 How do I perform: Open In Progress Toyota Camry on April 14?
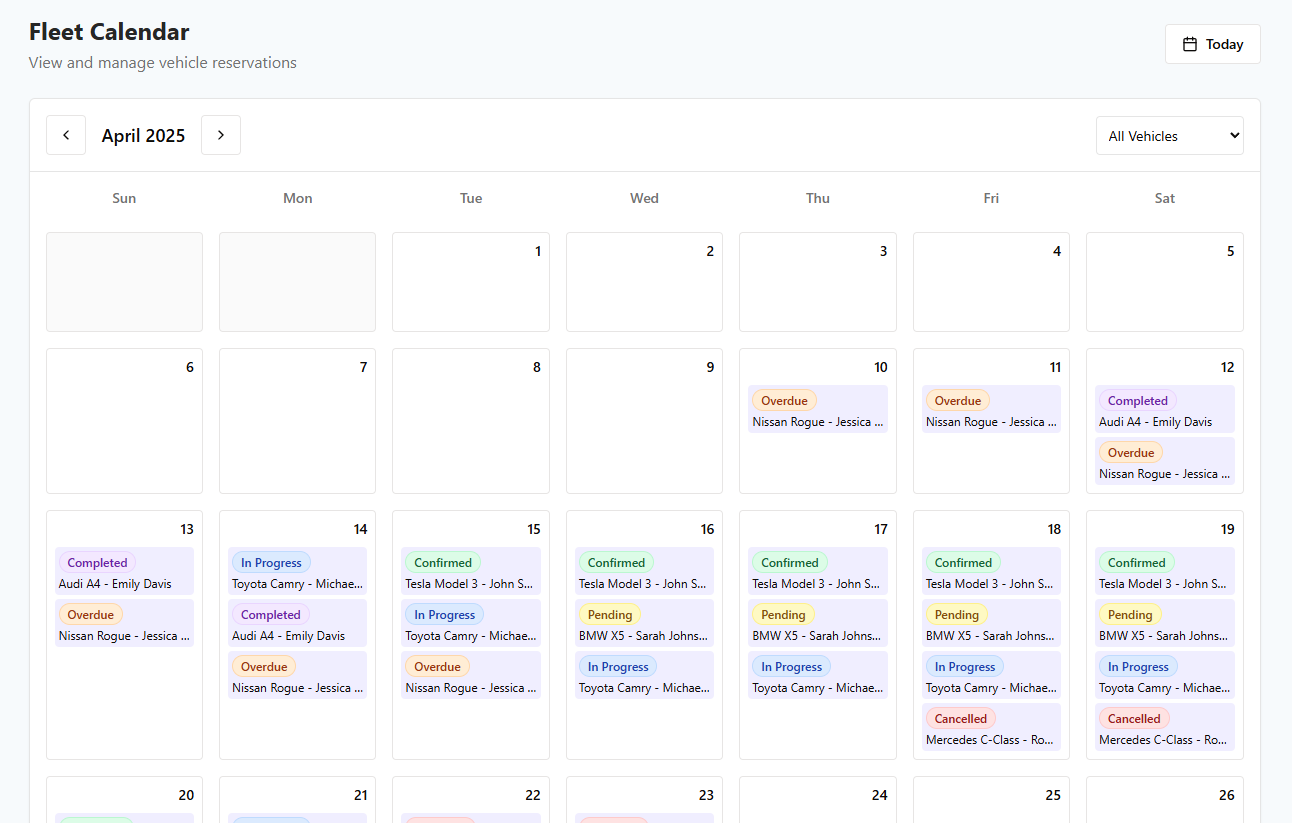click(x=298, y=573)
